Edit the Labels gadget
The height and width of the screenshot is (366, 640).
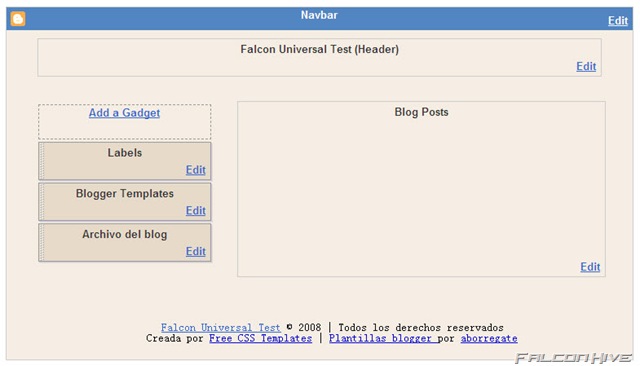[196, 170]
